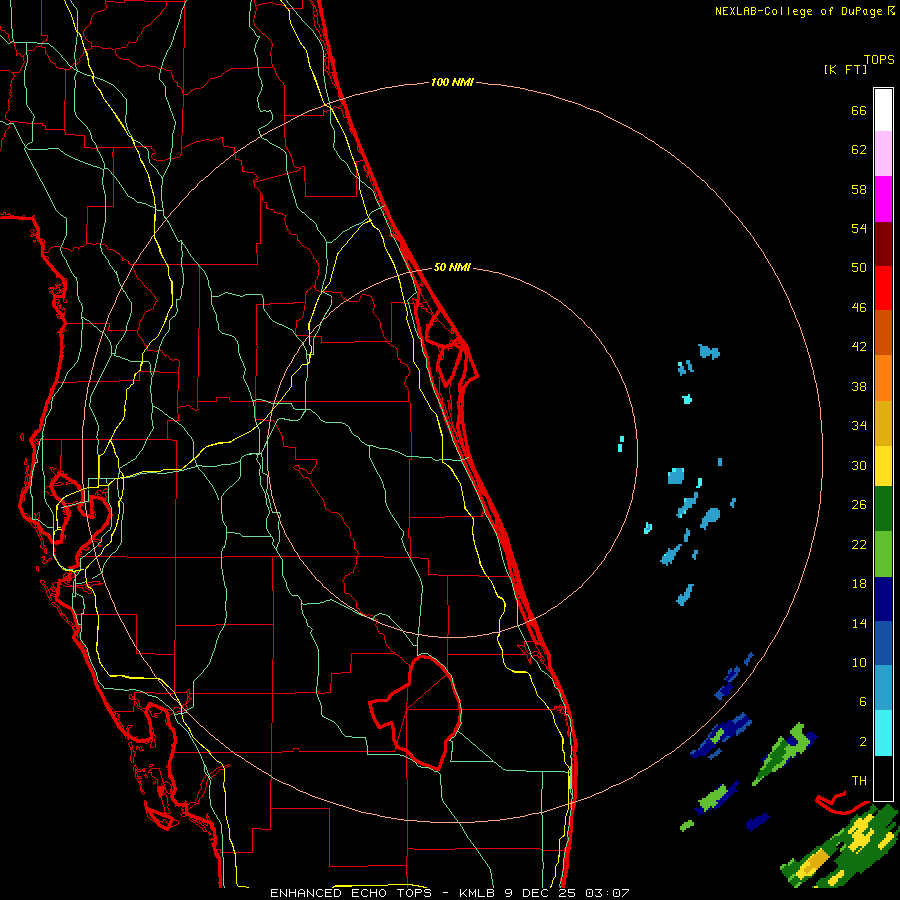
Task: Click the 22 value on the legend
Action: click(859, 544)
